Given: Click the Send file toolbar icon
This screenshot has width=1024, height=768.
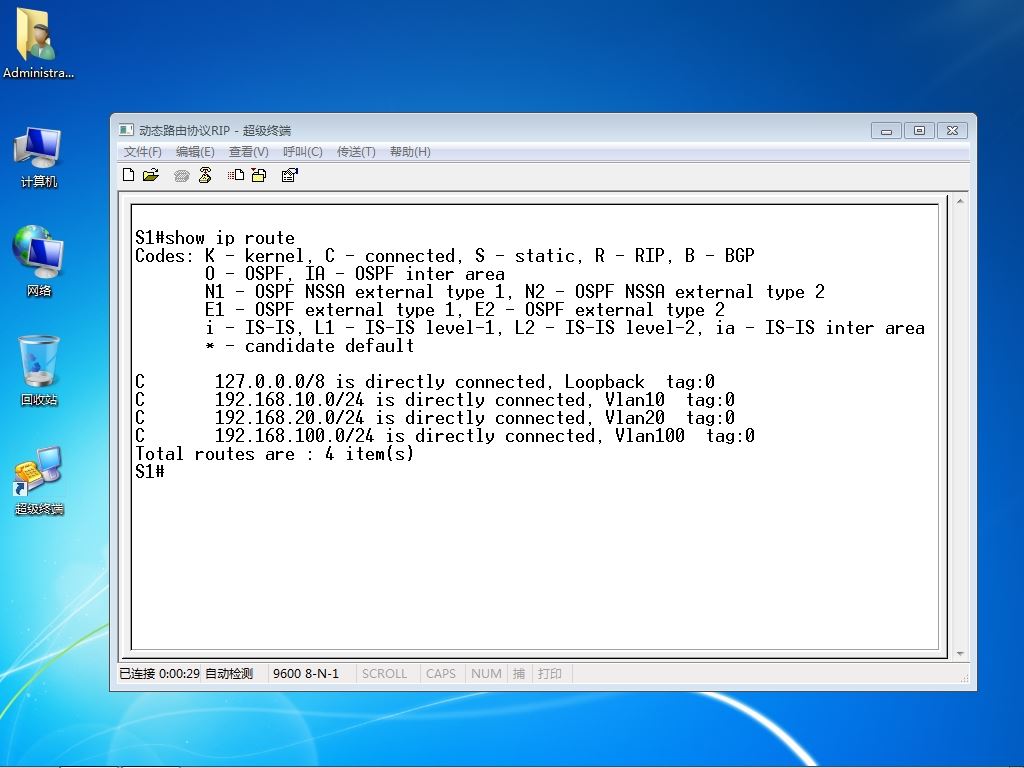Looking at the screenshot, I should click(x=236, y=175).
